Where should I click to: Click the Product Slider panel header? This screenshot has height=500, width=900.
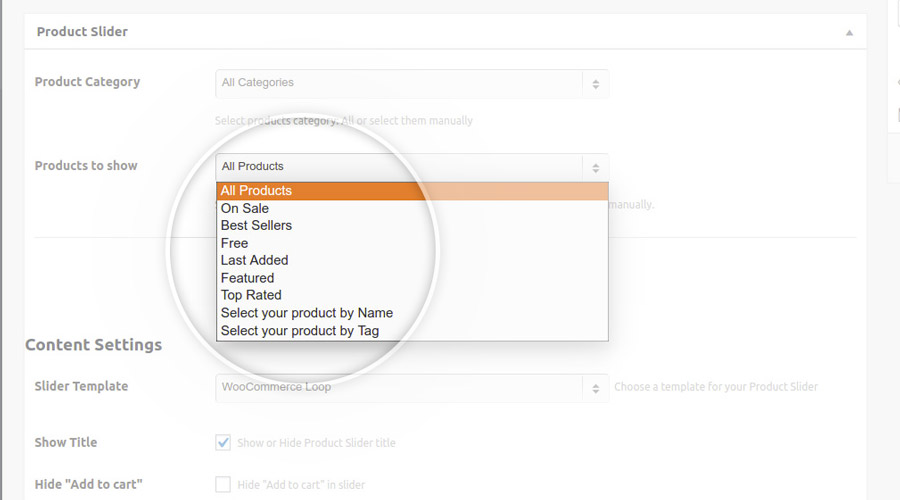[x=82, y=32]
